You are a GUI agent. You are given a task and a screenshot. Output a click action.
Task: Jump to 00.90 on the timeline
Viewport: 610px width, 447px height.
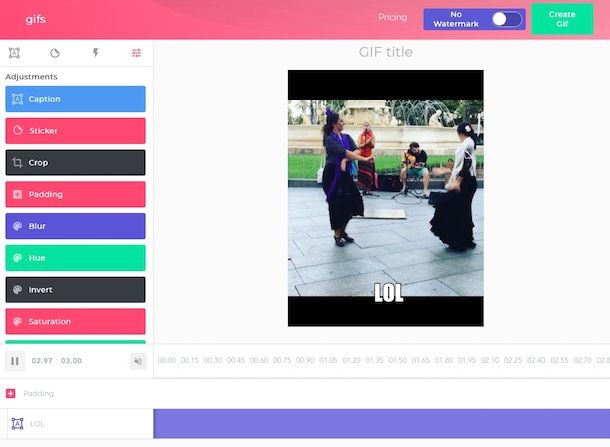(x=305, y=360)
